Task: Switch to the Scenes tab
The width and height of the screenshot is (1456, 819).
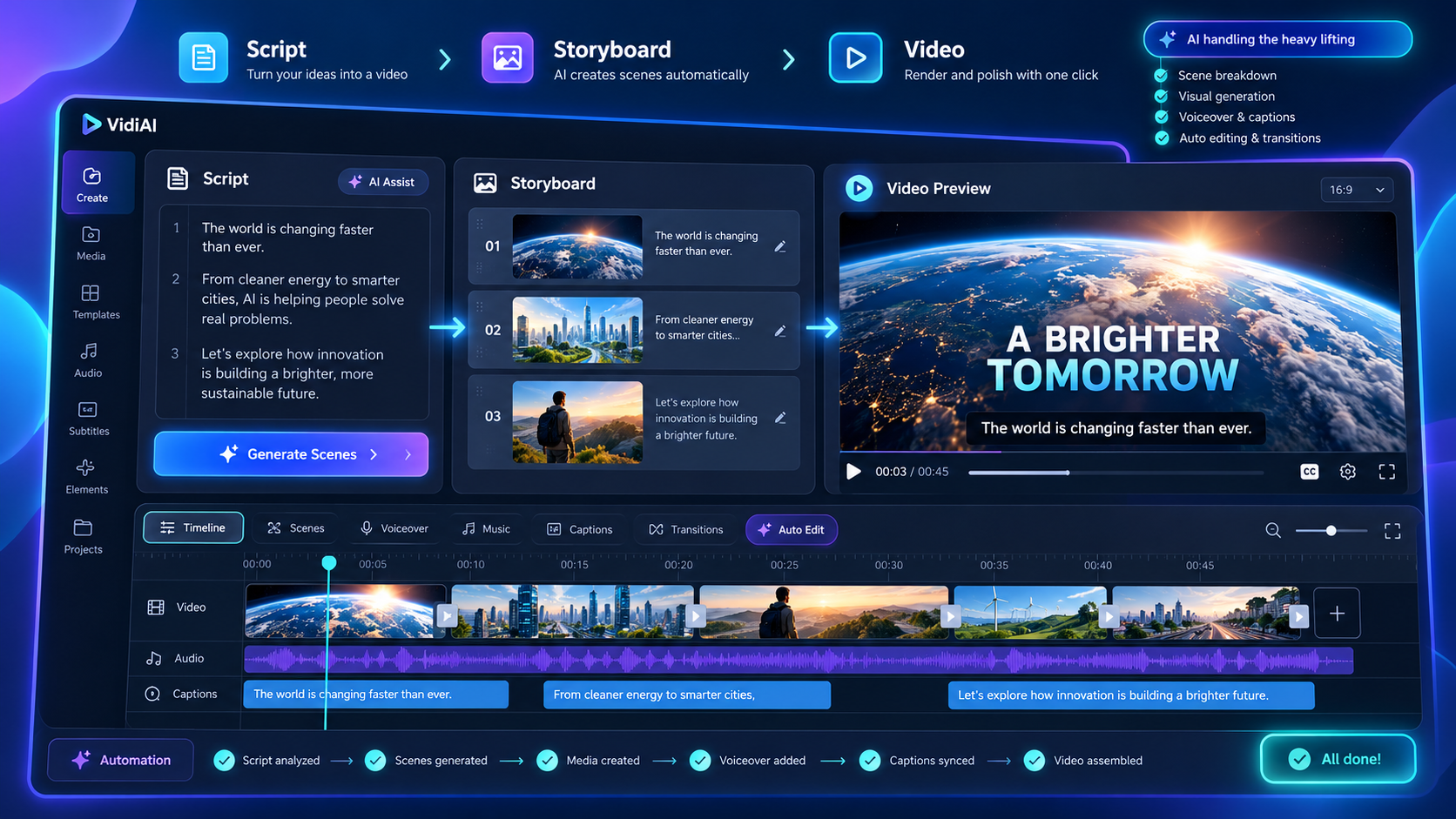Action: 296,528
